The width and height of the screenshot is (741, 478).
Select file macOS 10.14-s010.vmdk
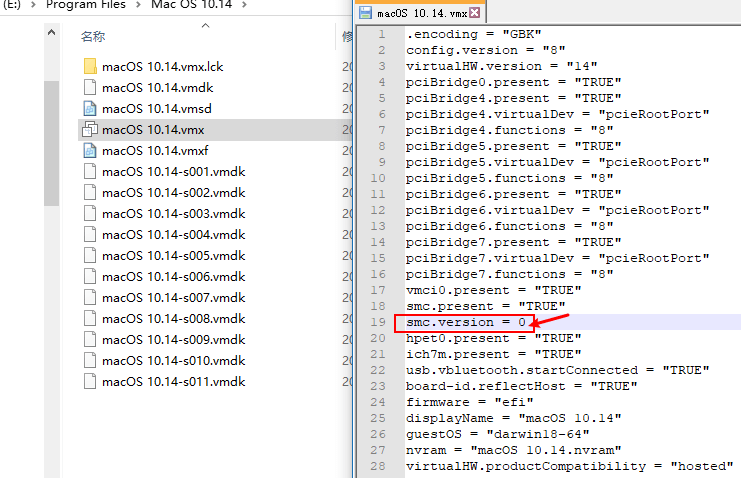(173, 360)
